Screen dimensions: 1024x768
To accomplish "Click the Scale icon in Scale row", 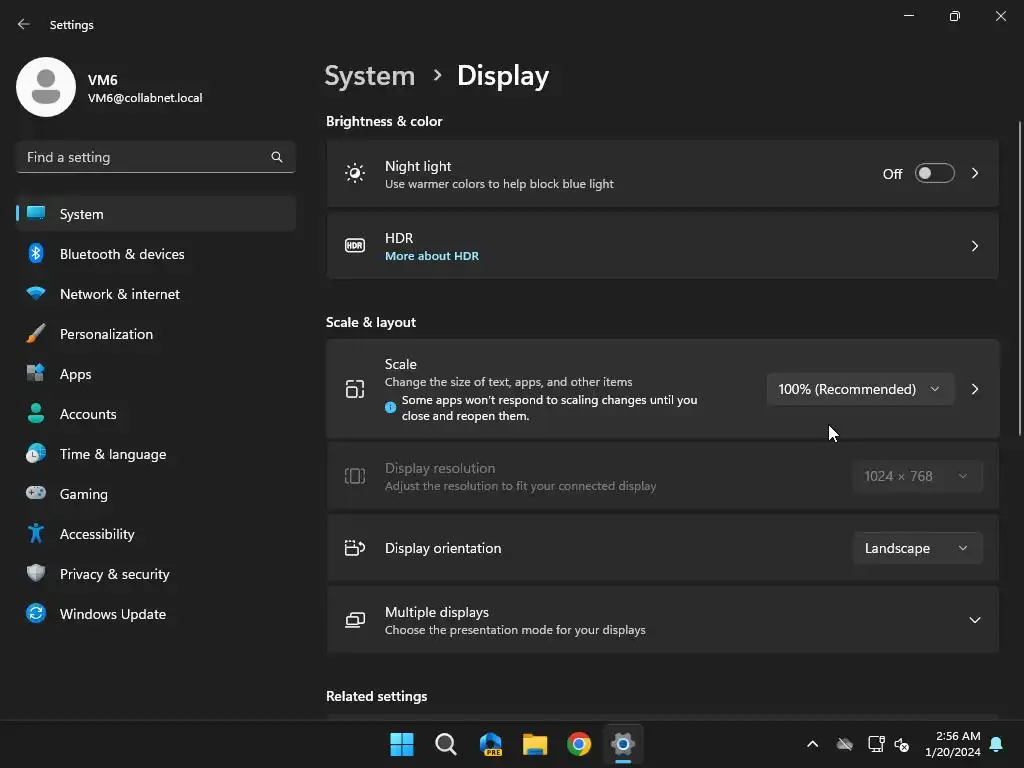I will click(x=355, y=389).
